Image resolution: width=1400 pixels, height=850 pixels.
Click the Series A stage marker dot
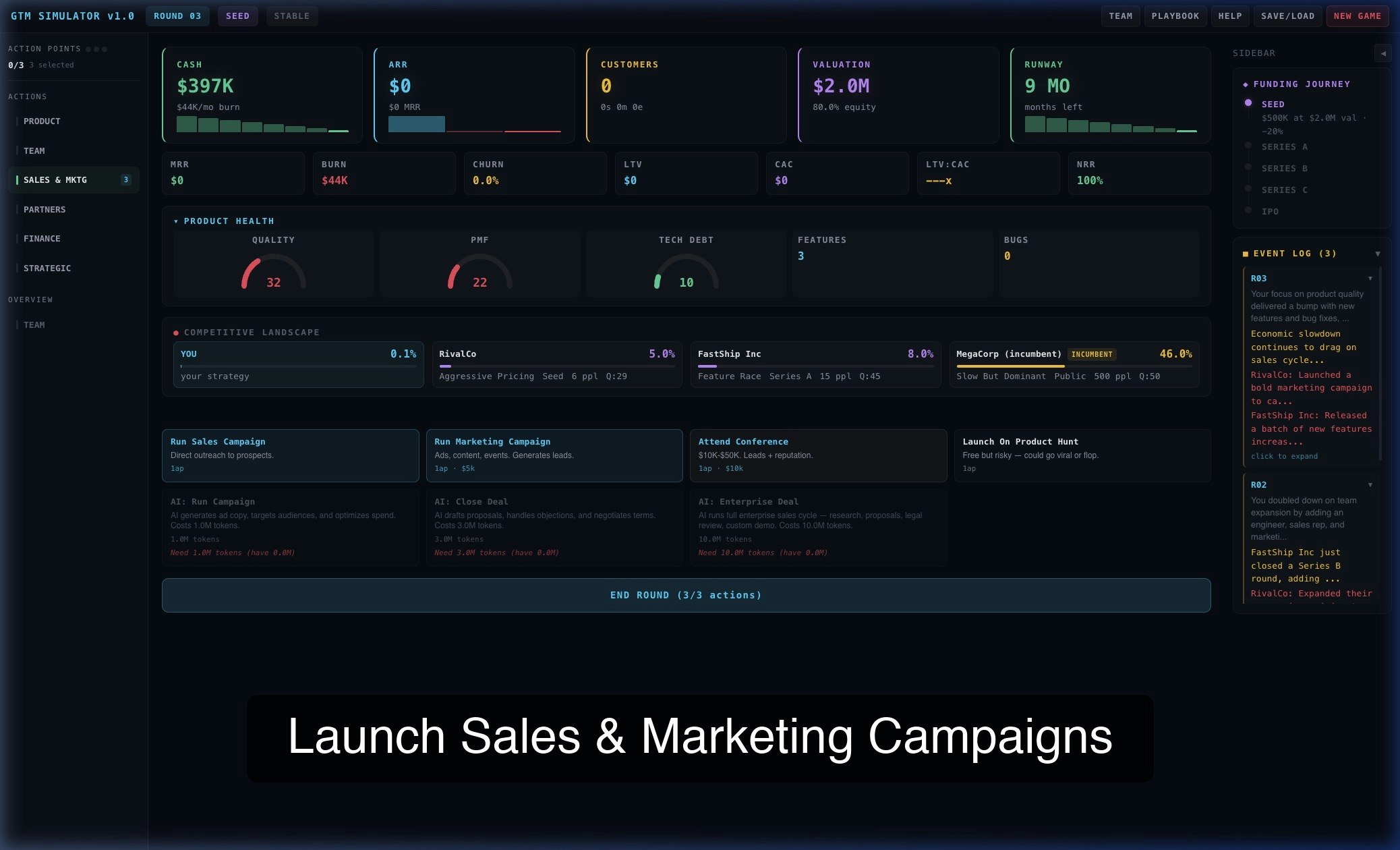coord(1248,146)
